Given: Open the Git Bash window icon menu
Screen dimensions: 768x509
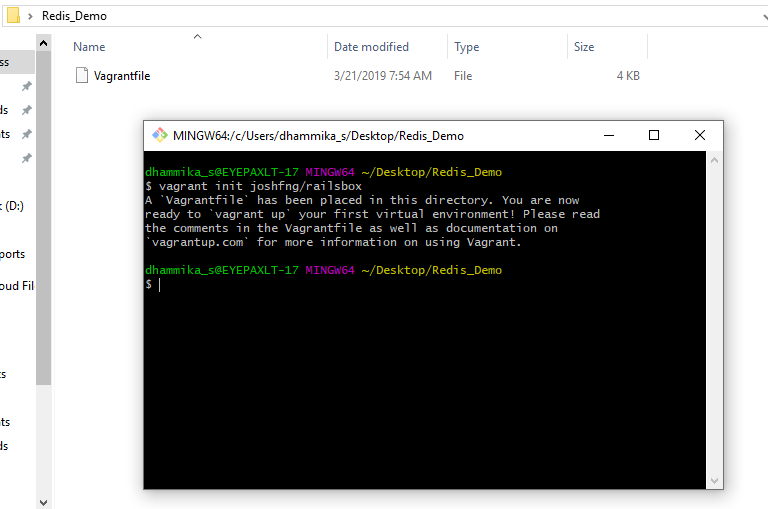Looking at the screenshot, I should coord(159,135).
